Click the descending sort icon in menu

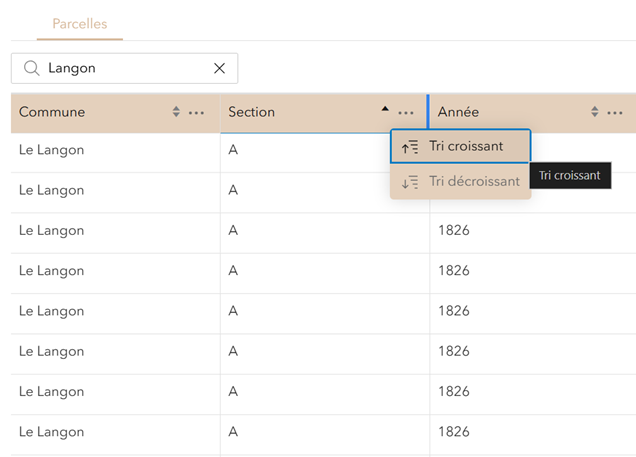click(x=410, y=182)
